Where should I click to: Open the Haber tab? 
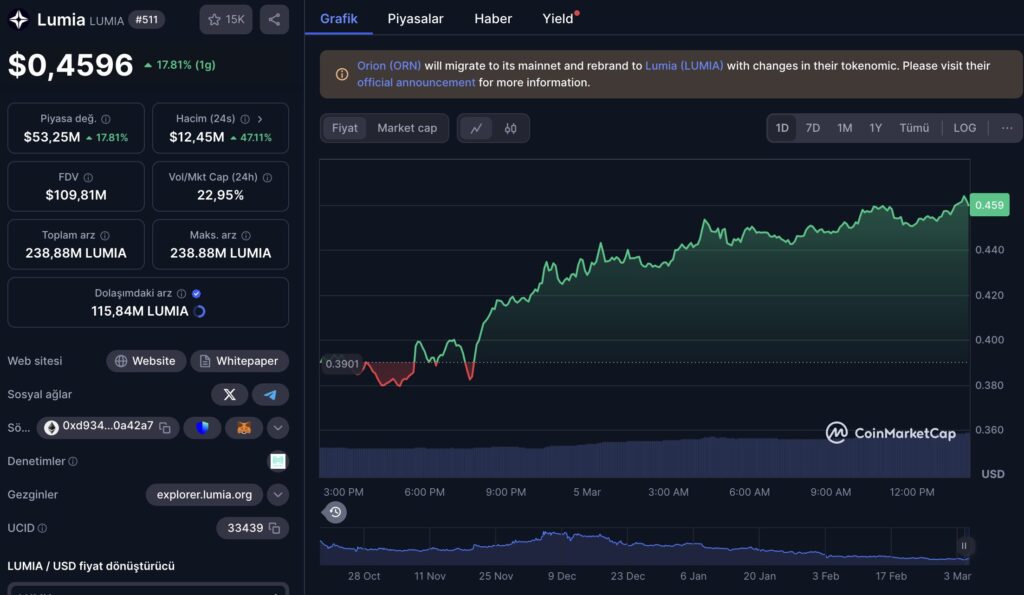click(x=493, y=18)
